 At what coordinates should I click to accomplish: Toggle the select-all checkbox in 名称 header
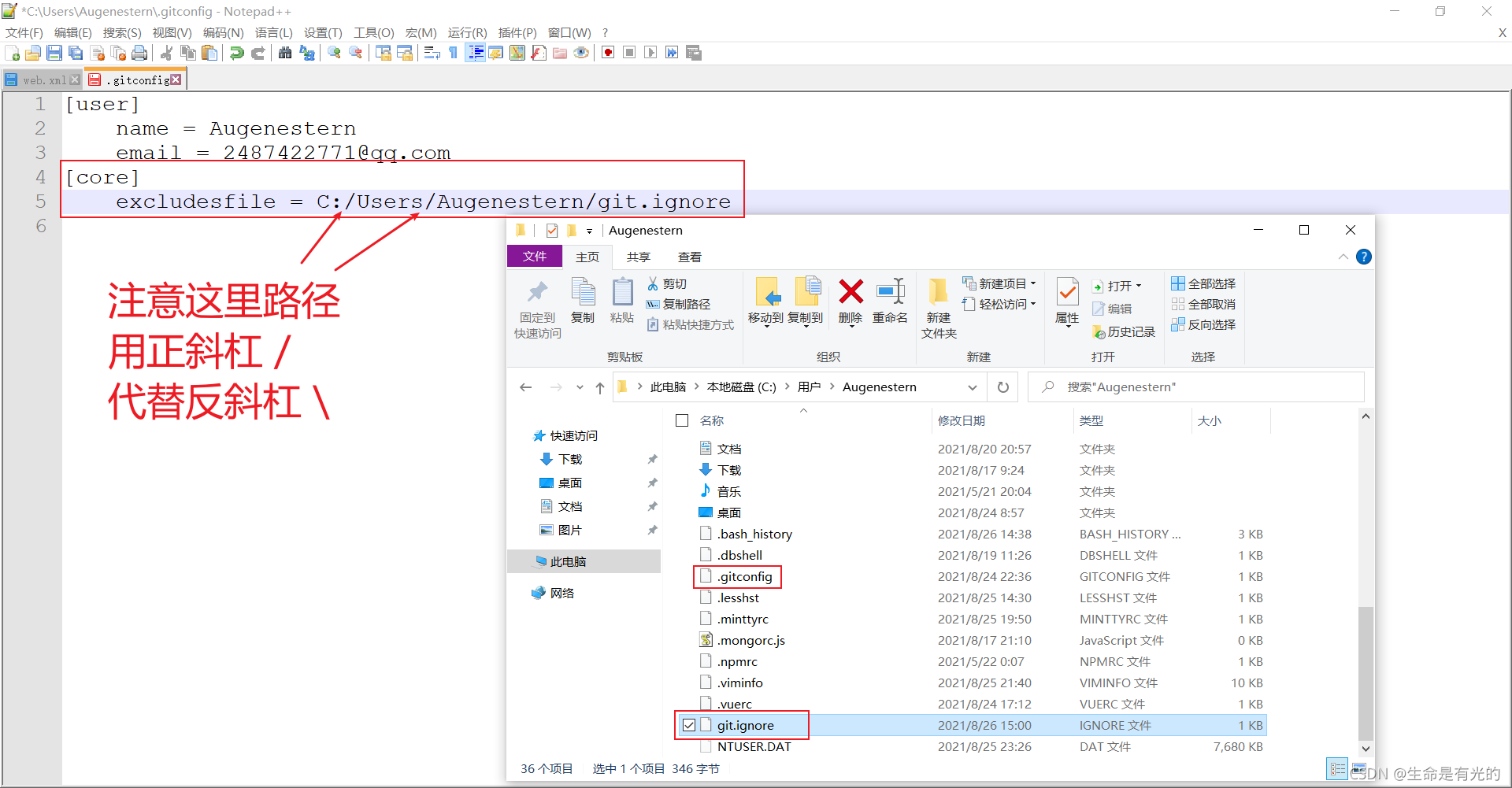tap(682, 420)
